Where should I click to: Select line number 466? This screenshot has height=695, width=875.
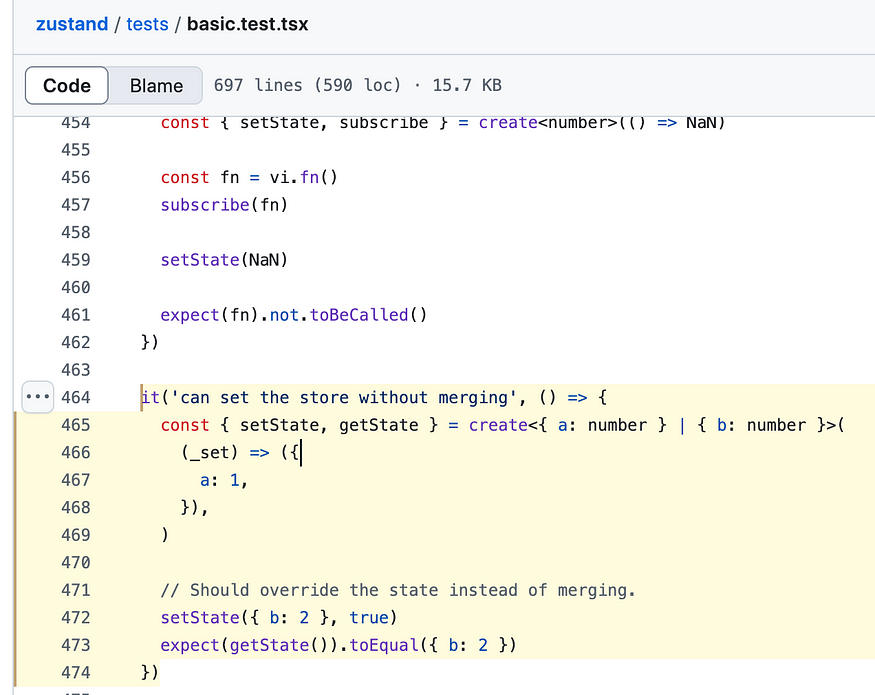[x=75, y=452]
